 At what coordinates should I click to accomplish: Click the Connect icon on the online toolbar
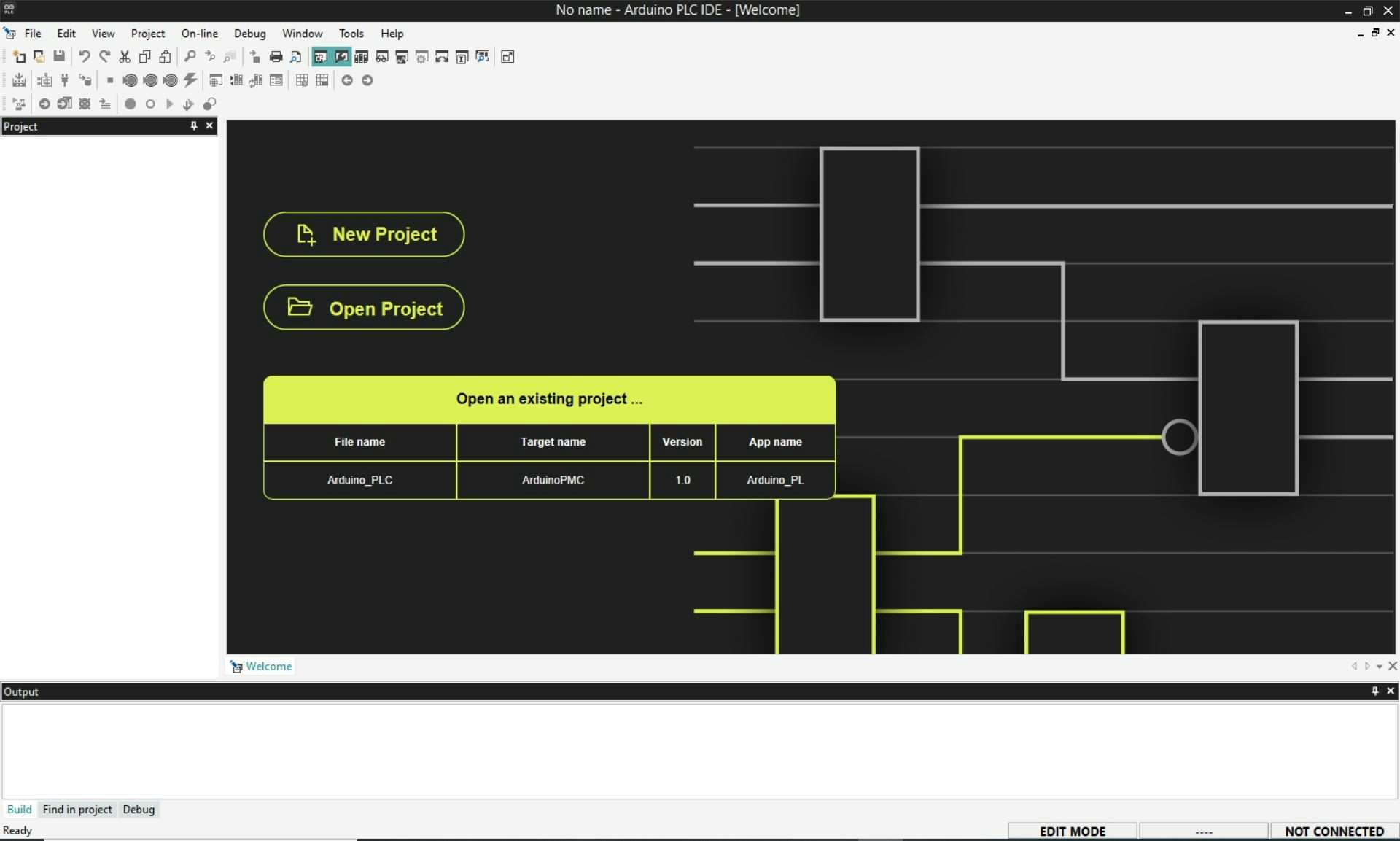coord(64,80)
